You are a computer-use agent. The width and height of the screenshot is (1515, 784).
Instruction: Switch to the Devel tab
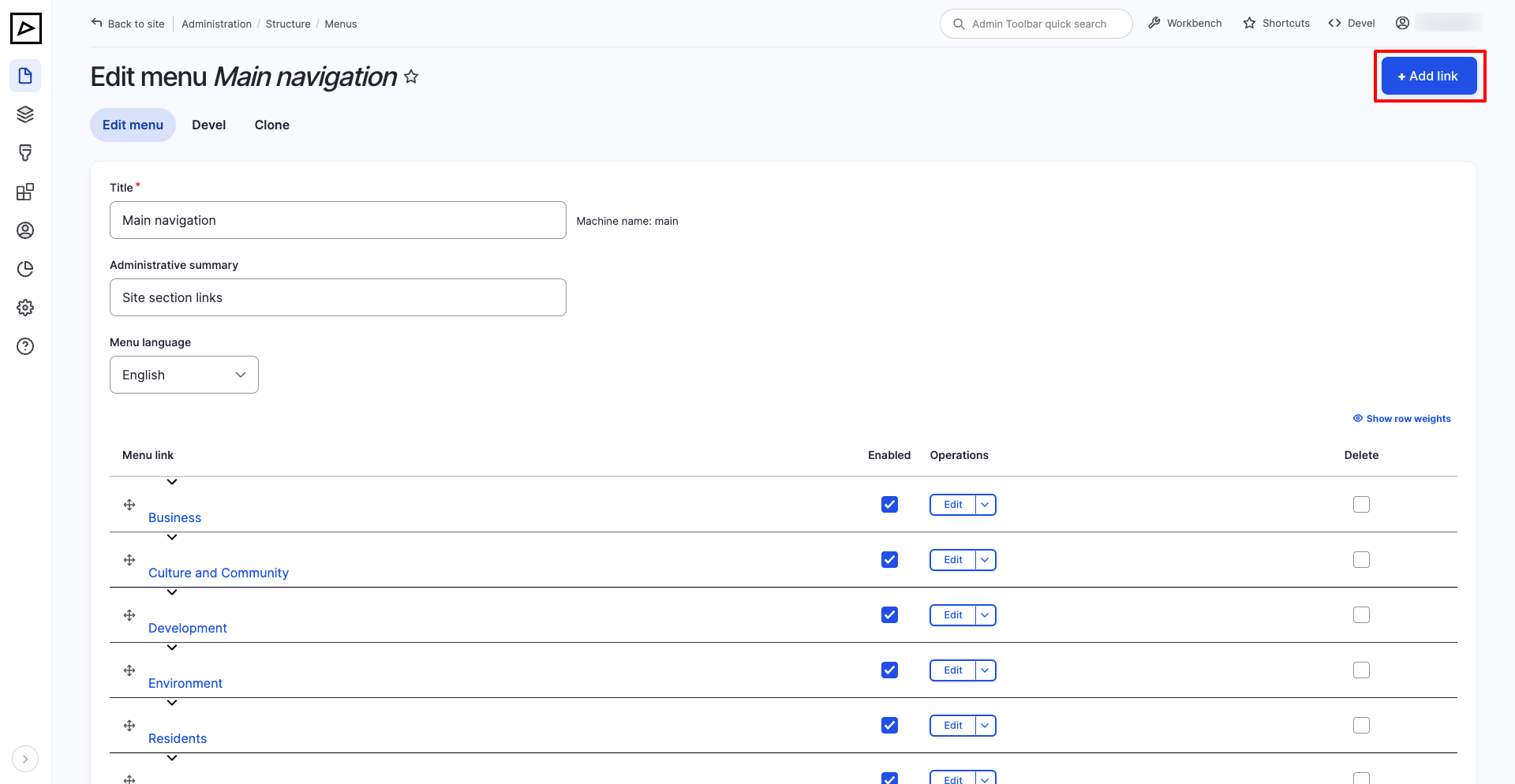pos(208,125)
